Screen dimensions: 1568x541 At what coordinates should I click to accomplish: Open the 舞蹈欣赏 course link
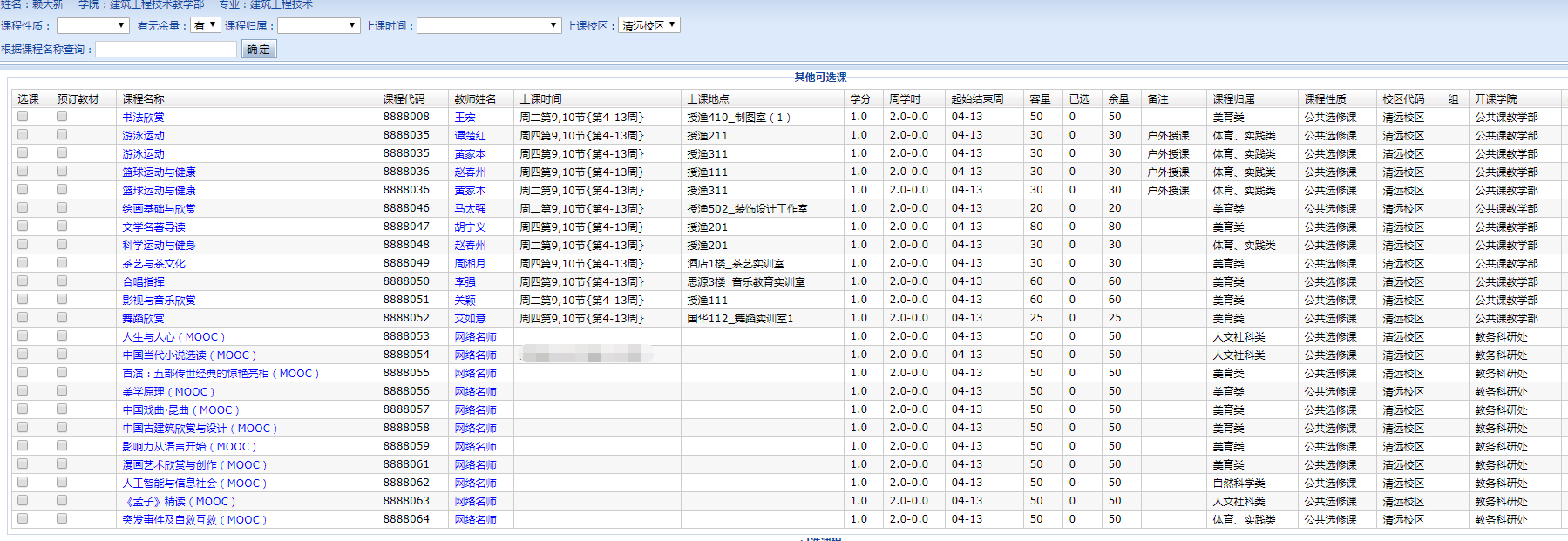[x=143, y=319]
